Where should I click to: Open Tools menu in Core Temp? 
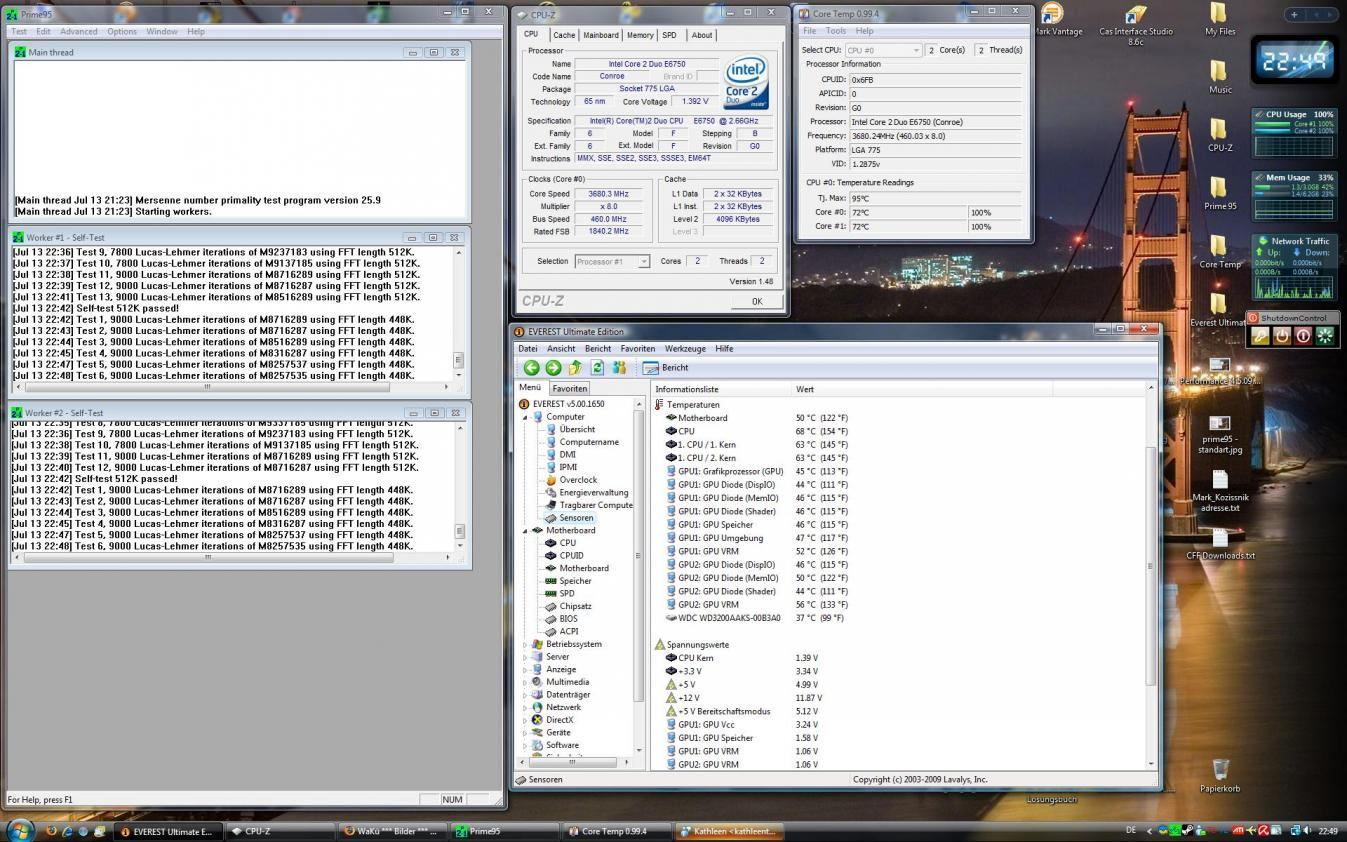pyautogui.click(x=836, y=31)
